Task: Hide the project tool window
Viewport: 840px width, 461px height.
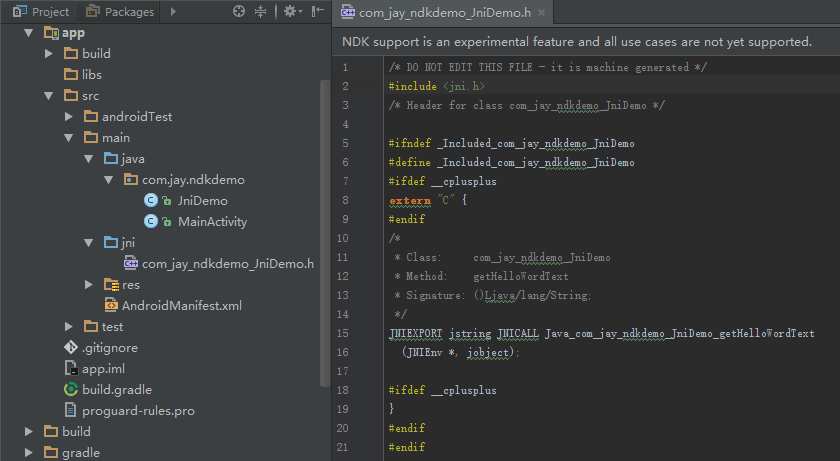Action: [x=317, y=11]
